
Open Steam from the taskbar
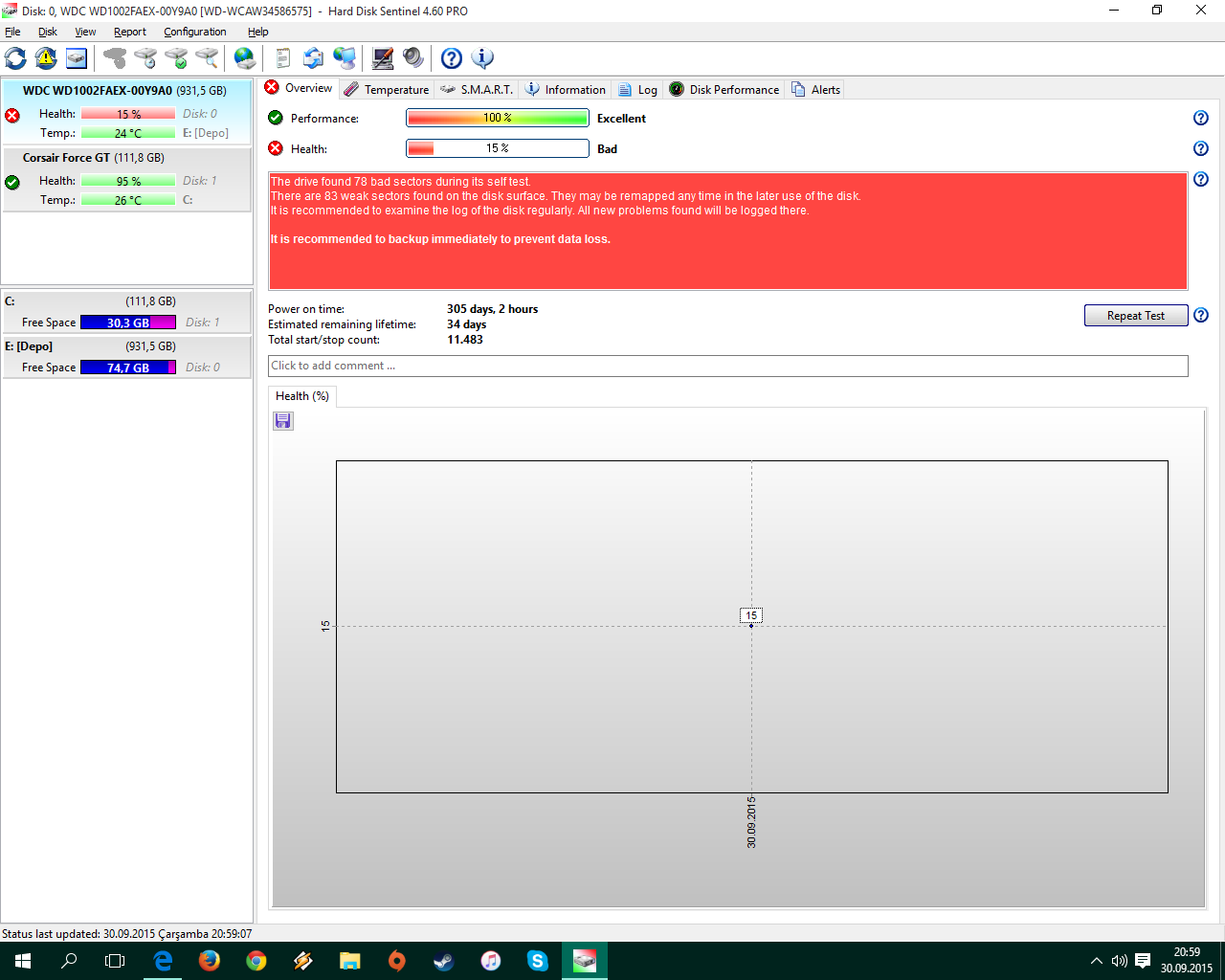point(443,961)
